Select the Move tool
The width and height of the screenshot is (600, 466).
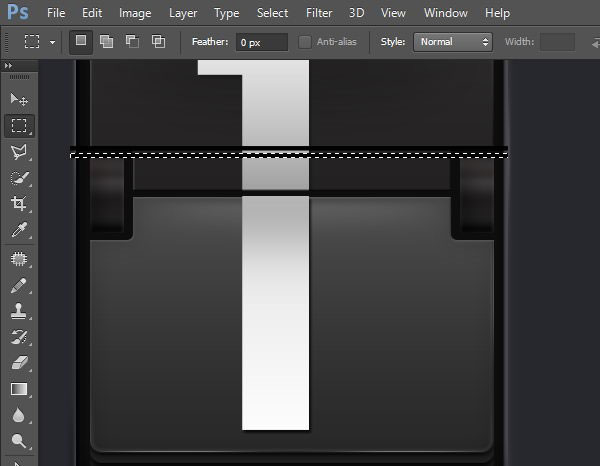(19, 99)
